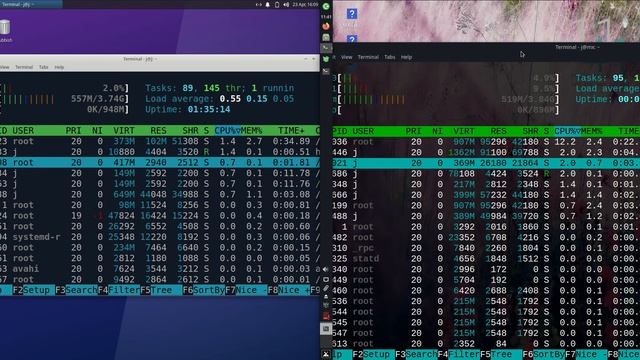Select the j row with 649M VIRT
640x360 pixels.
160,194
